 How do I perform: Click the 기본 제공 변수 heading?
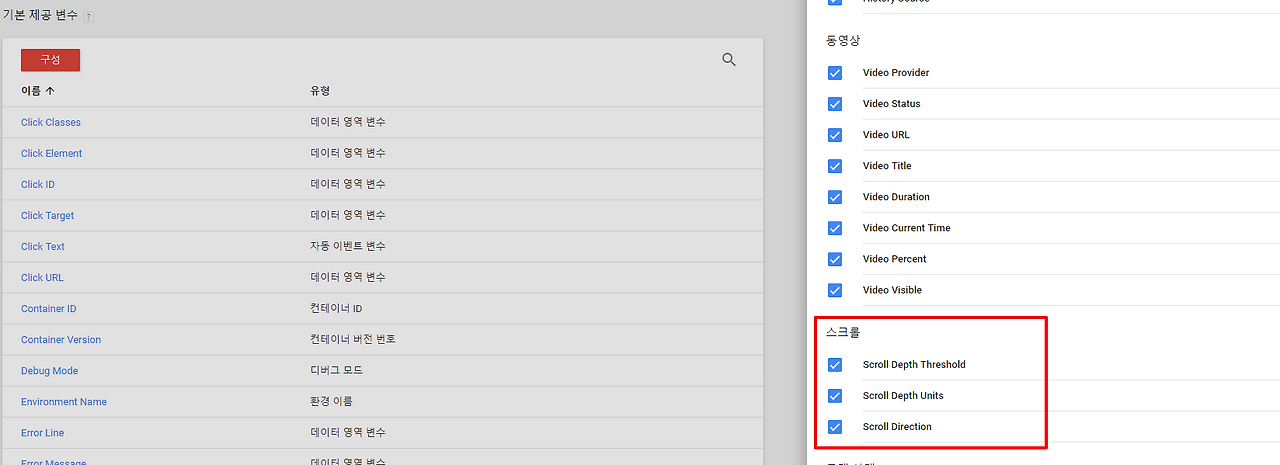(40, 16)
